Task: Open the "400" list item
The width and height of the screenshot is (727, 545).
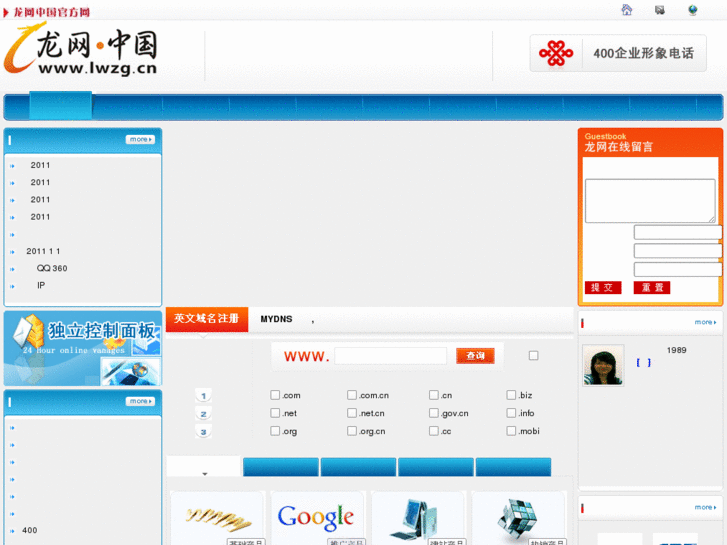Action: [30, 531]
